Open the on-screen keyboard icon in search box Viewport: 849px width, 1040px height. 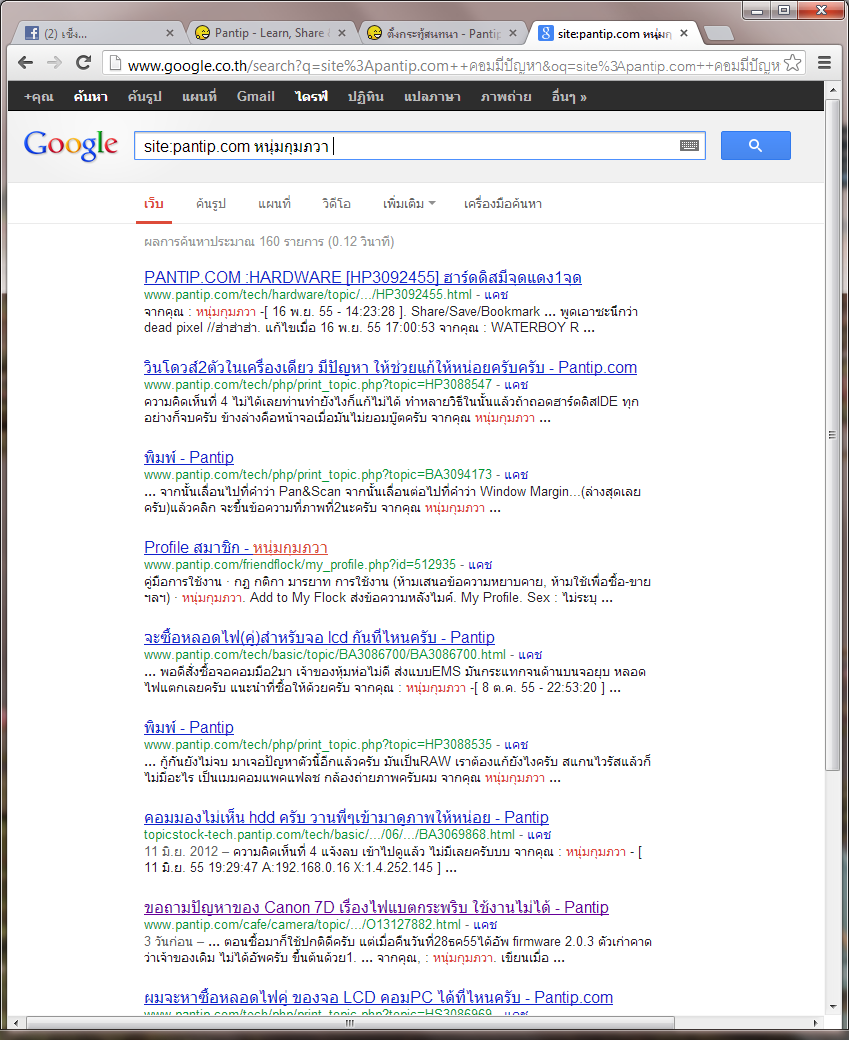click(x=689, y=146)
